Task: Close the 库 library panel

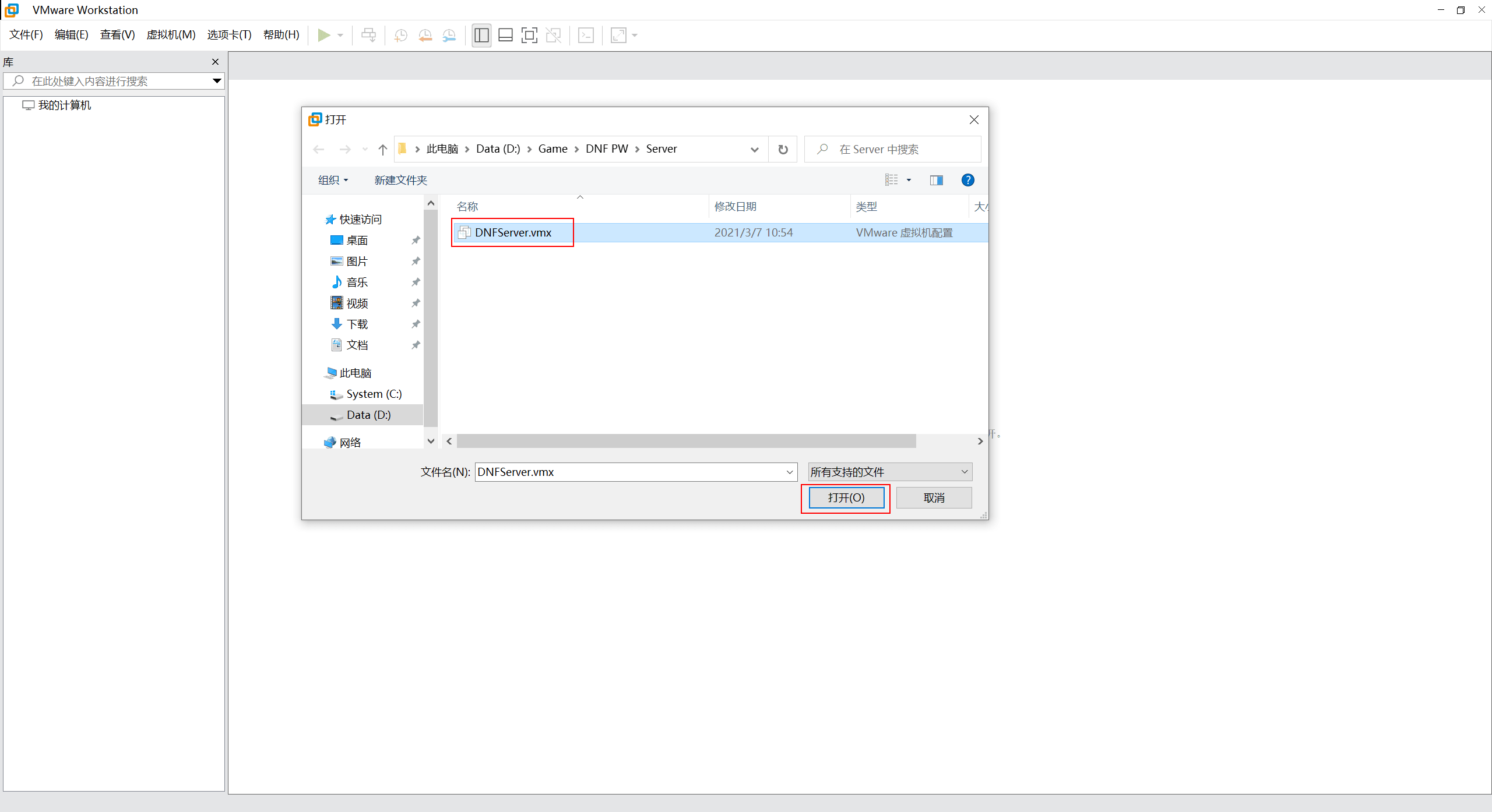Action: click(x=215, y=62)
